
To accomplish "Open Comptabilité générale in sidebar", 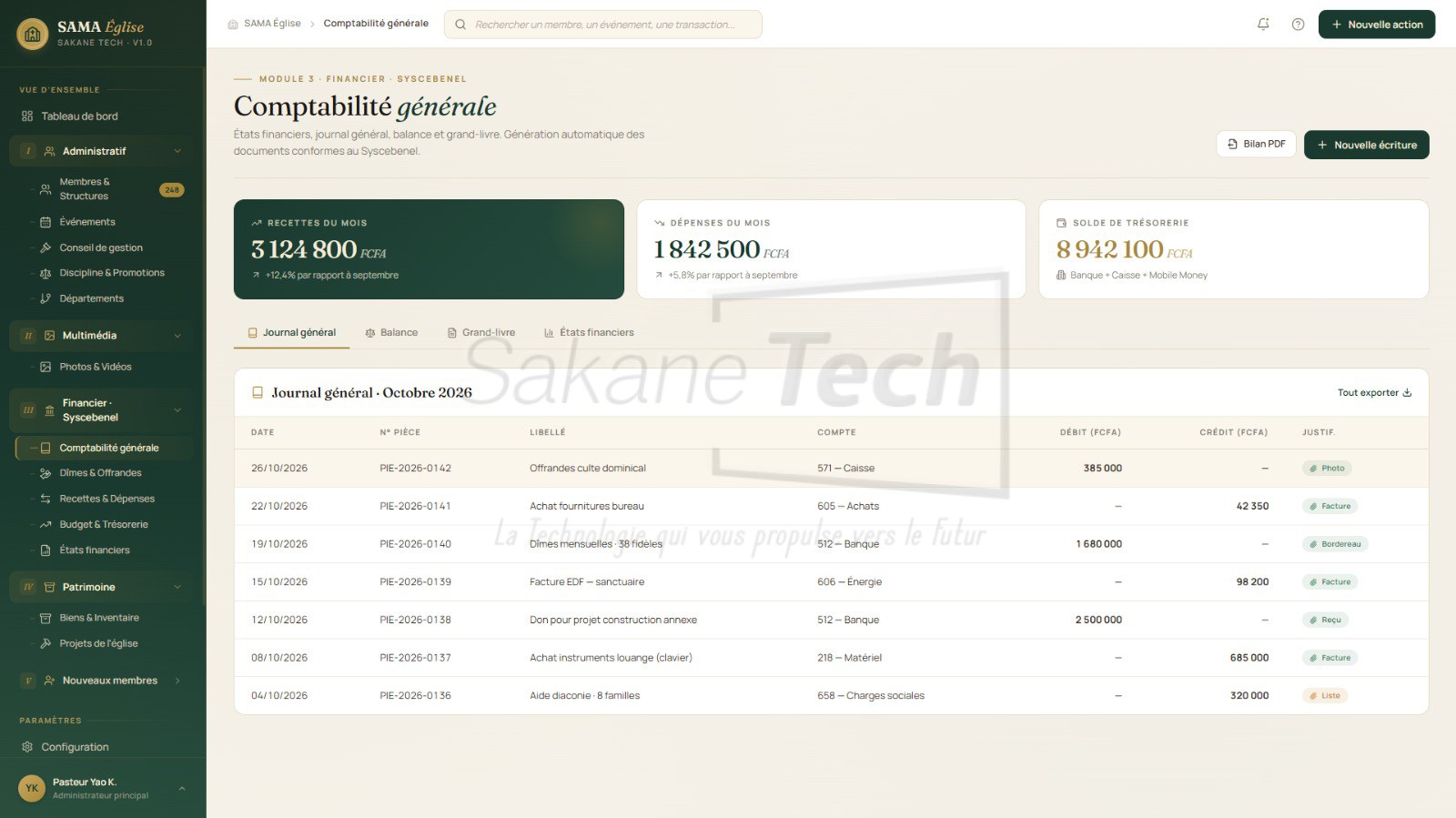I will pos(104,448).
